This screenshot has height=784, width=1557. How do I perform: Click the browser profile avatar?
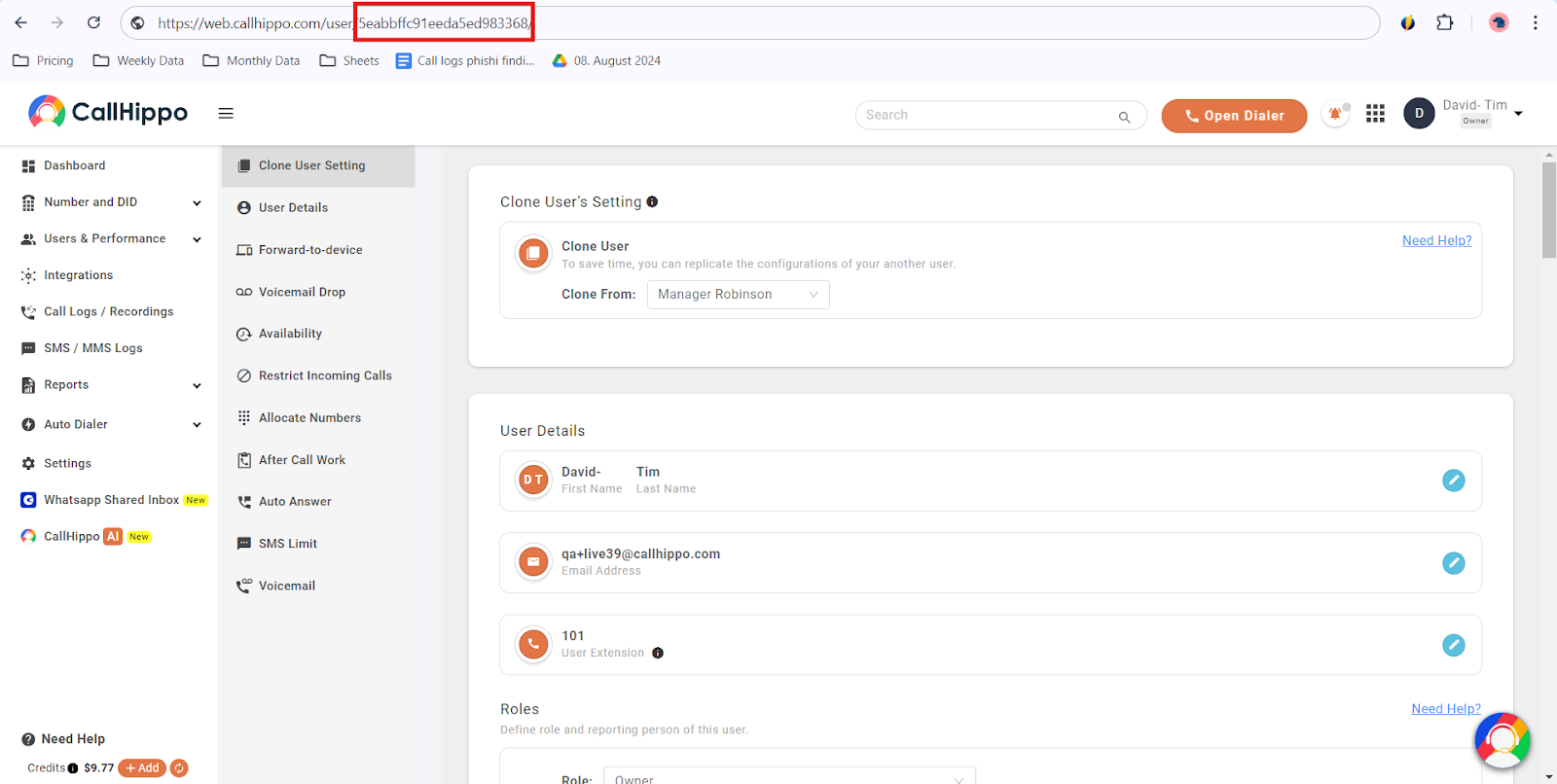[x=1499, y=22]
